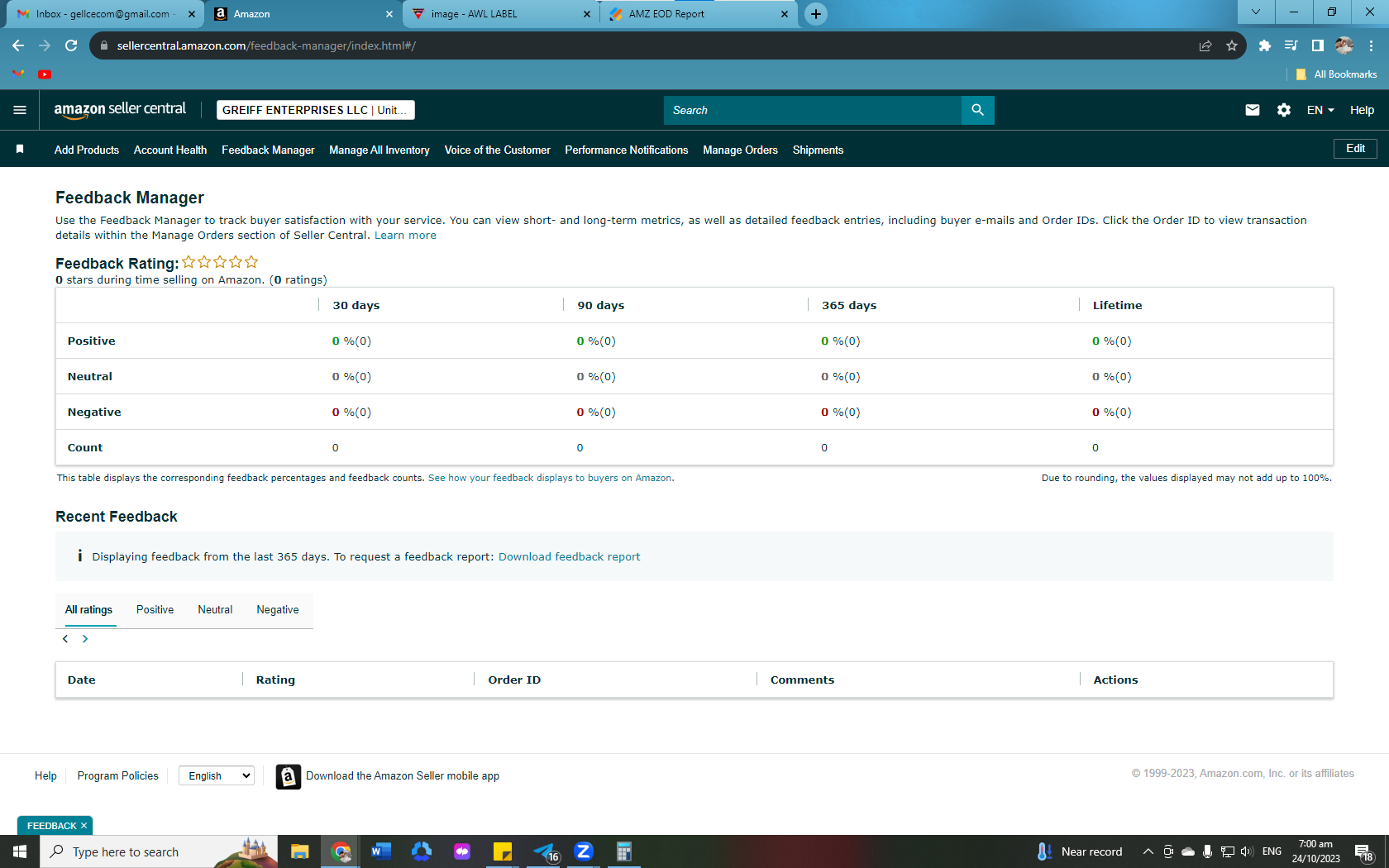
Task: Open Manage Orders in the nav bar
Action: pyautogui.click(x=741, y=150)
